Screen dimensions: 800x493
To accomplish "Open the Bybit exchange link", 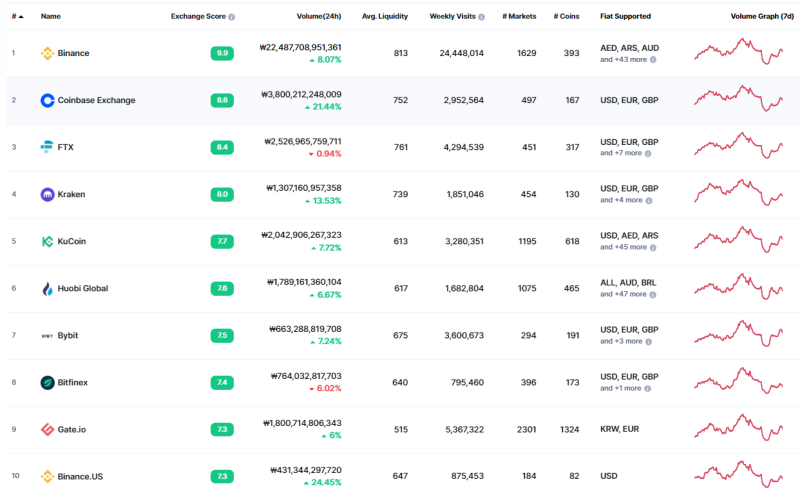I will pyautogui.click(x=68, y=335).
